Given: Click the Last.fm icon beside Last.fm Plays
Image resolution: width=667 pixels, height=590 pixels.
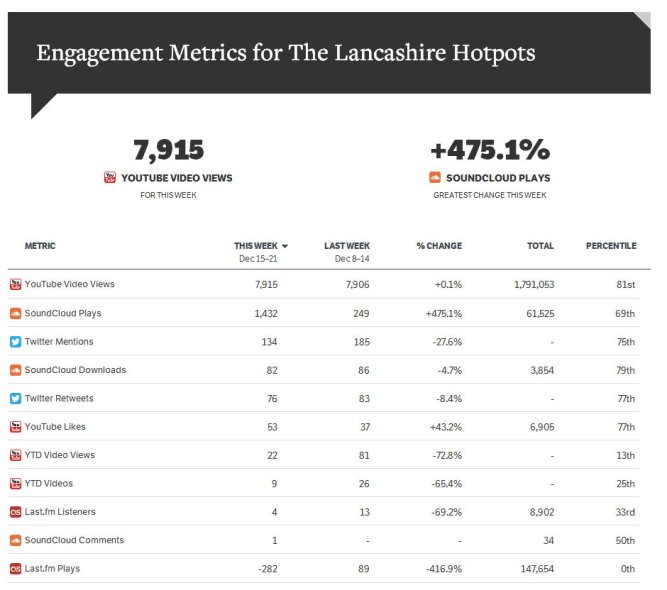Looking at the screenshot, I should (15, 569).
